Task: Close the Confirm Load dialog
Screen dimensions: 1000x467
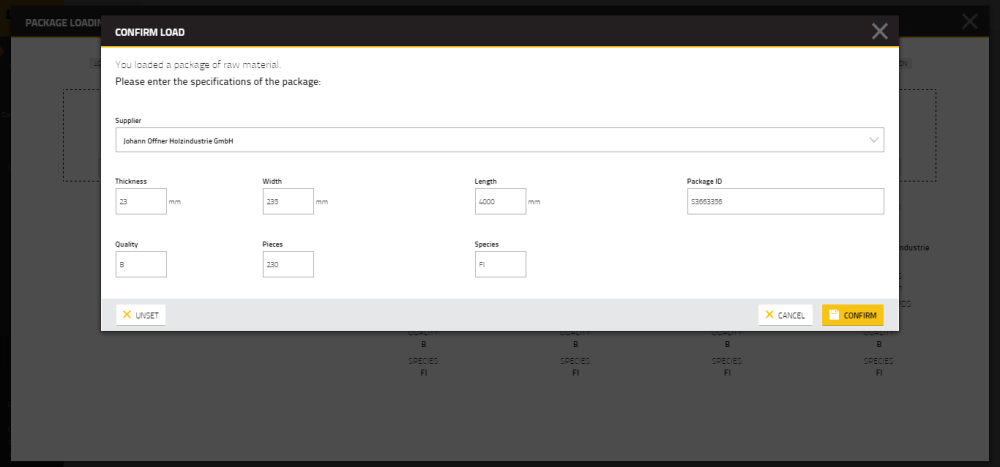Action: click(879, 31)
